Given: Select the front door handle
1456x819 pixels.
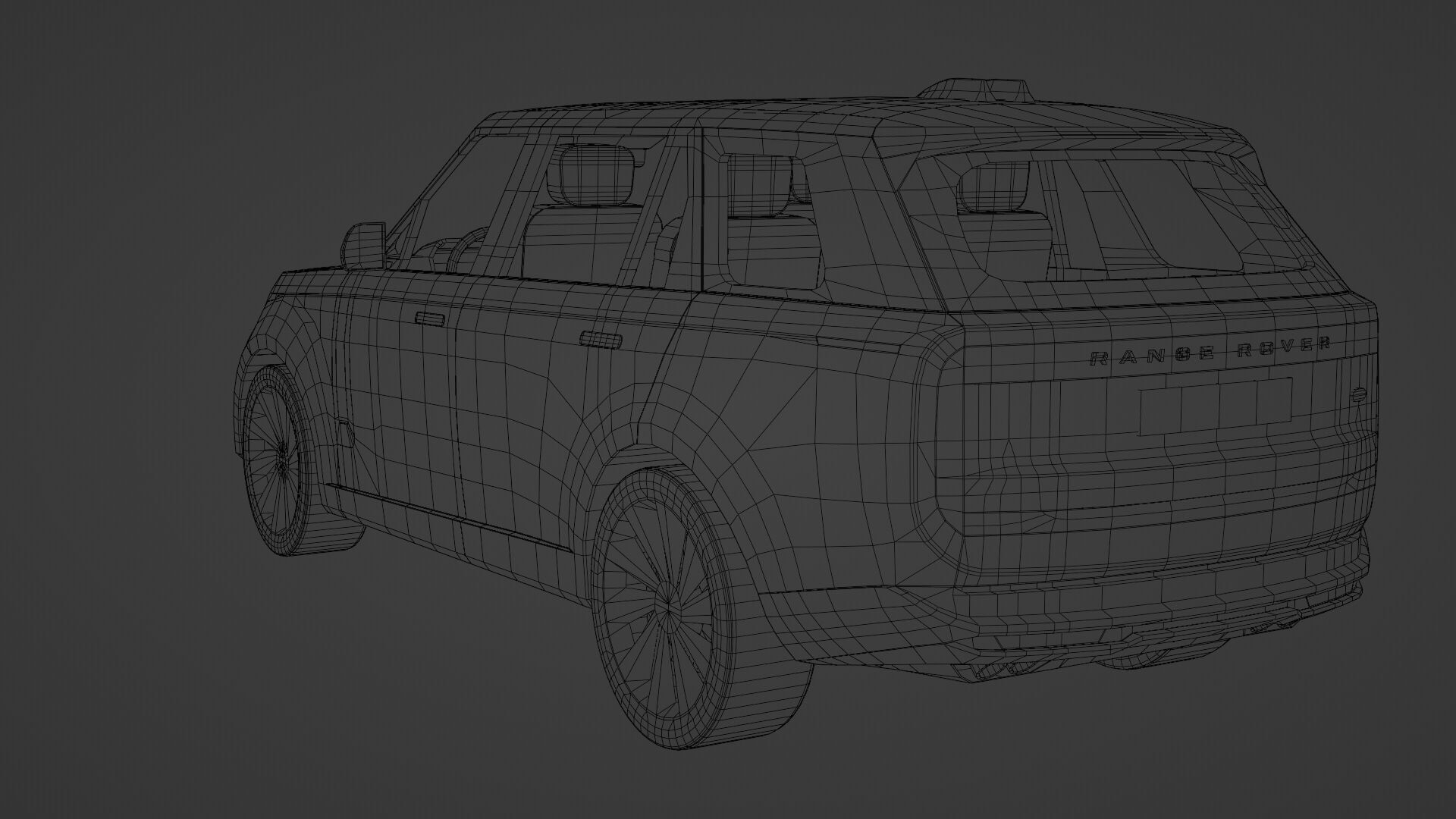Looking at the screenshot, I should click(x=430, y=319).
